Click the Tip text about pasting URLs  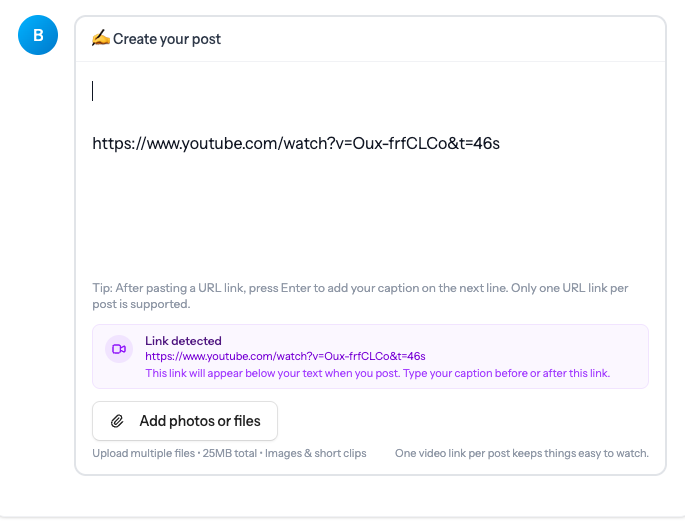click(x=360, y=288)
